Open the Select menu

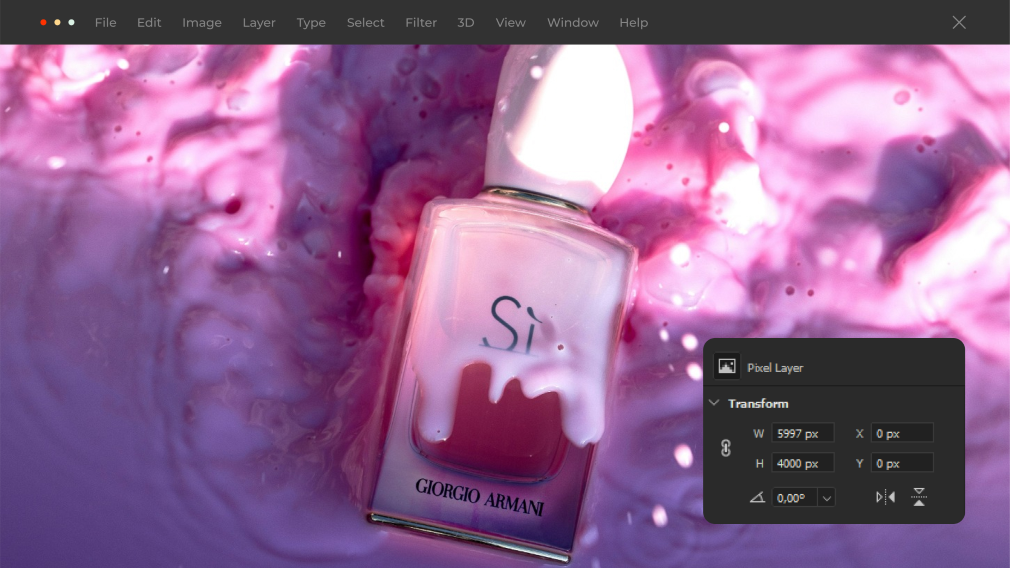(x=365, y=23)
